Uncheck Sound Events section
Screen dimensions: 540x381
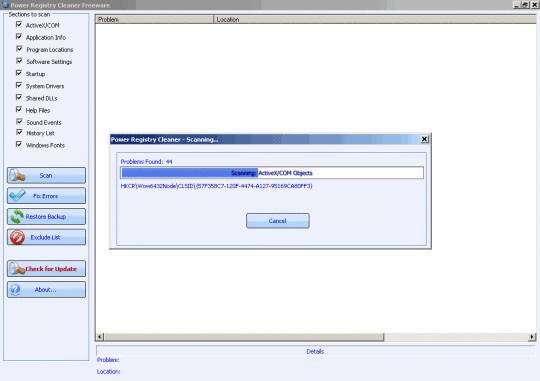19,122
